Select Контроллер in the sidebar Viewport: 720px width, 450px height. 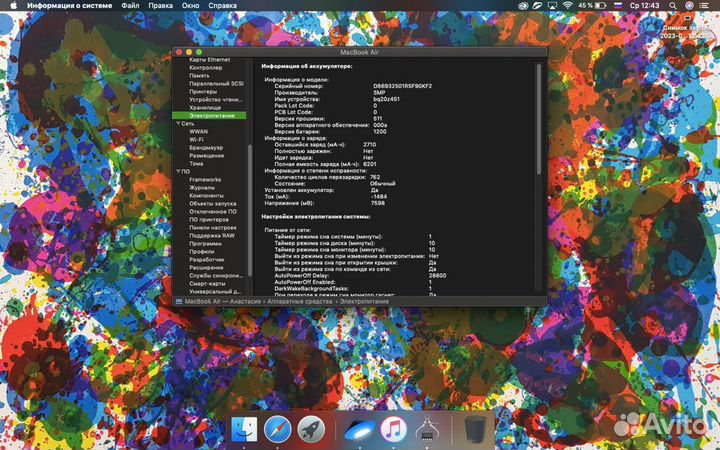click(x=206, y=68)
